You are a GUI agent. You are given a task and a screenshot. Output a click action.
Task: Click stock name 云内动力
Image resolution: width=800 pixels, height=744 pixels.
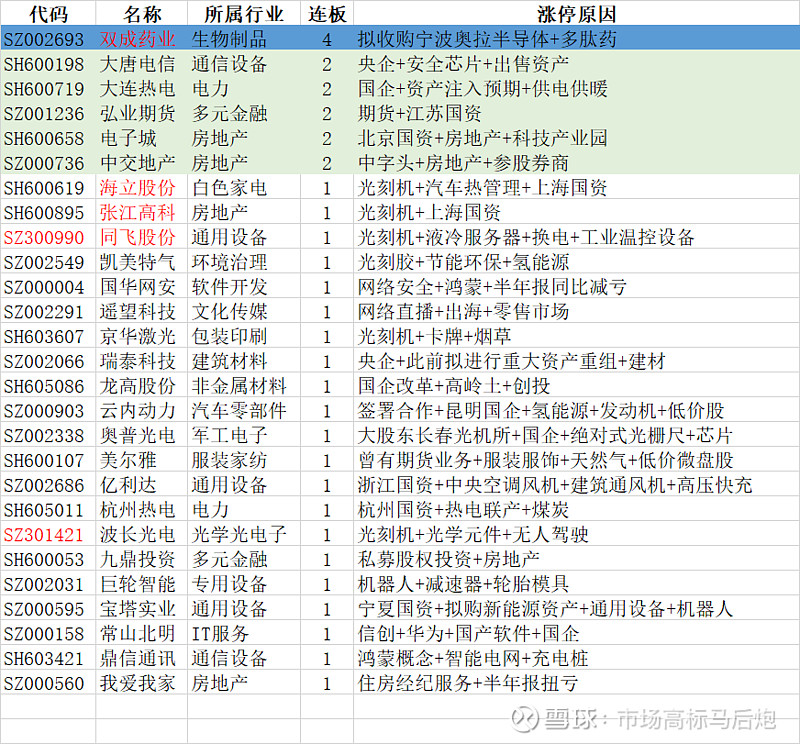point(138,411)
